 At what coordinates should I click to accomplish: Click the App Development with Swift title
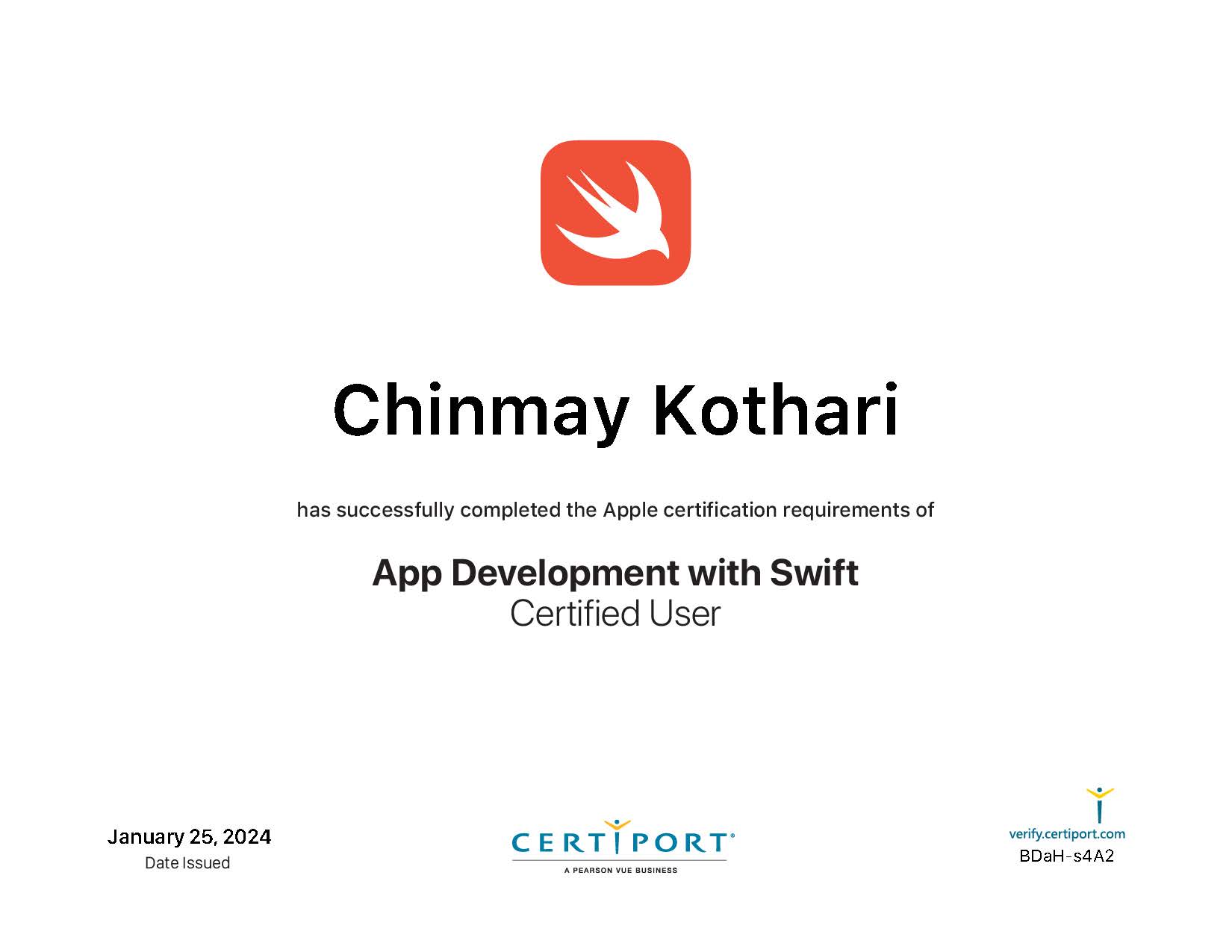[615, 573]
